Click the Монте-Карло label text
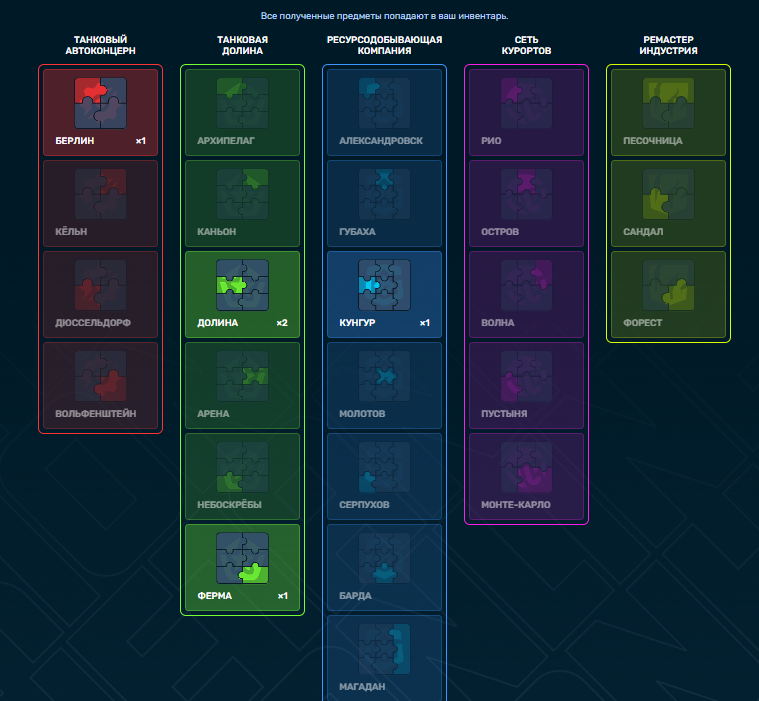The width and height of the screenshot is (759, 701). (x=516, y=505)
